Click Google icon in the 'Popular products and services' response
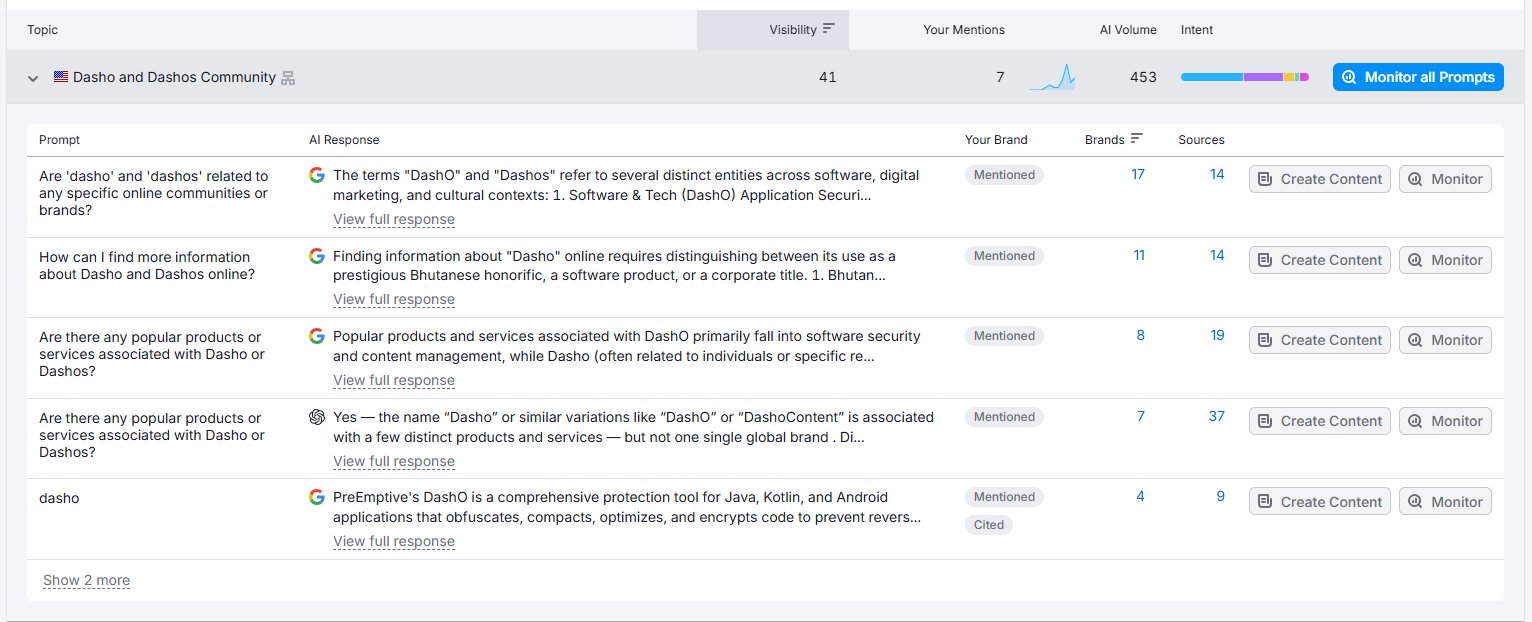This screenshot has width=1532, height=622. tap(317, 336)
